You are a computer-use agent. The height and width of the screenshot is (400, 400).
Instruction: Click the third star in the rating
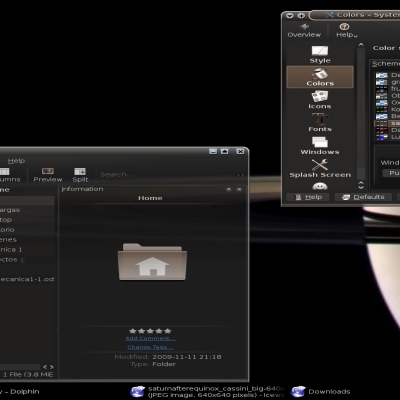pos(150,331)
